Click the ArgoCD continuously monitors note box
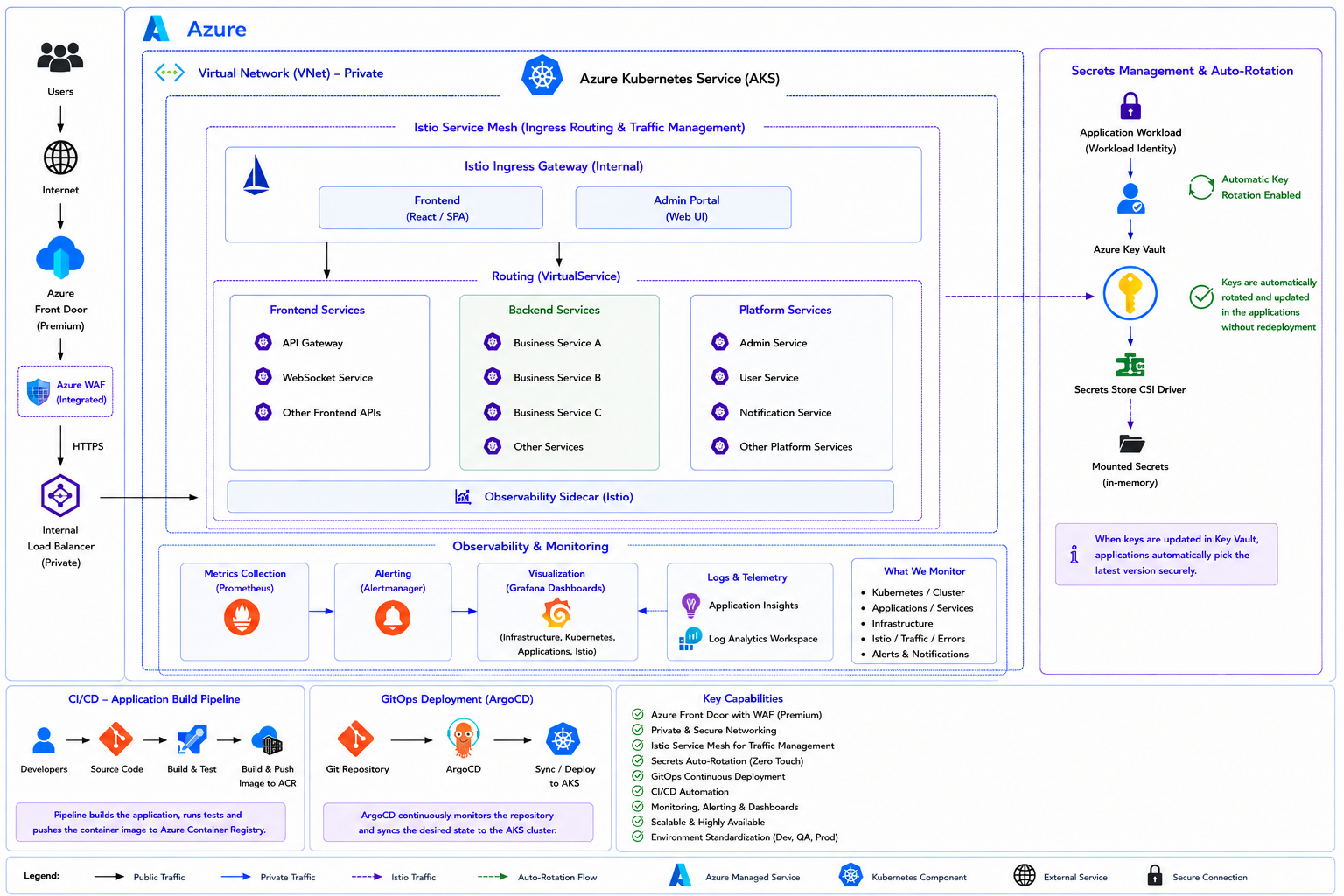 click(x=458, y=822)
